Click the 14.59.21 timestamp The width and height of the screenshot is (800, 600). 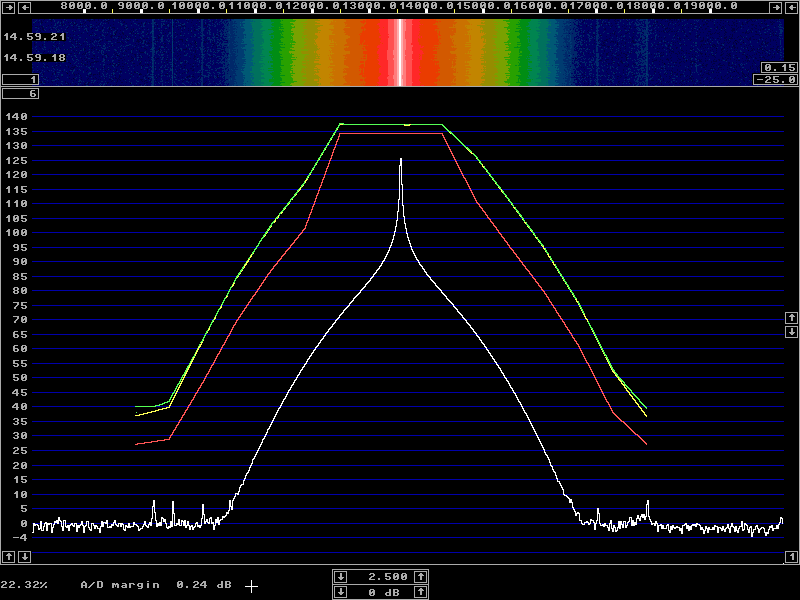(x=35, y=37)
